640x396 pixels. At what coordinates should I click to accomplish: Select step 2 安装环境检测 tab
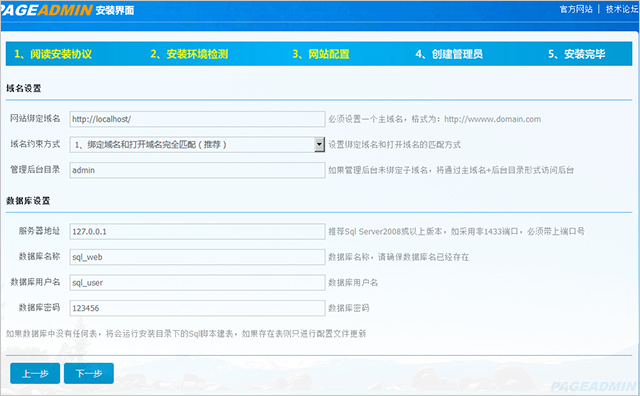[189, 54]
